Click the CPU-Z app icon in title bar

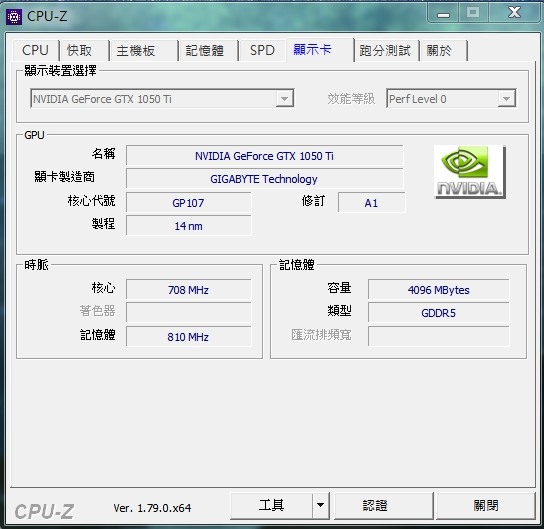pos(14,17)
